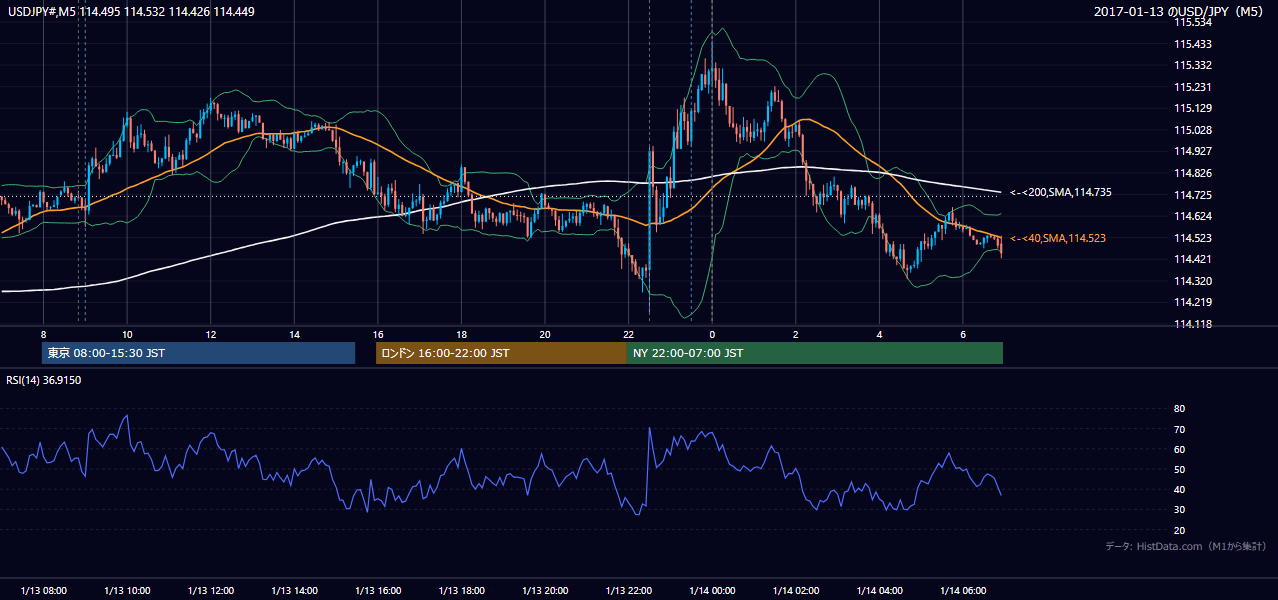1278x600 pixels.
Task: Click price axis label 114.624
Action: point(1193,216)
